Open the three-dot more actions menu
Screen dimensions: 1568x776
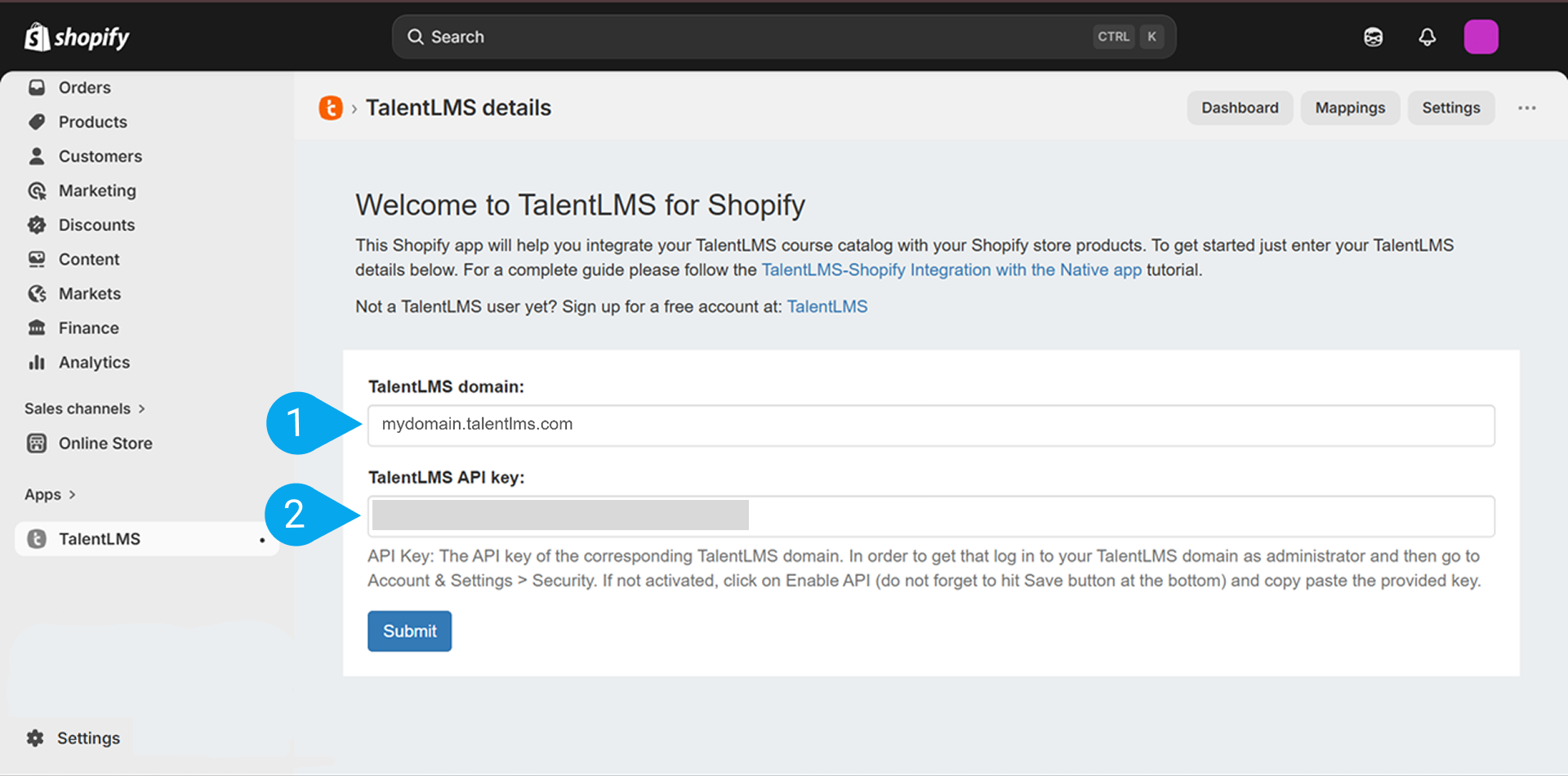1527,108
